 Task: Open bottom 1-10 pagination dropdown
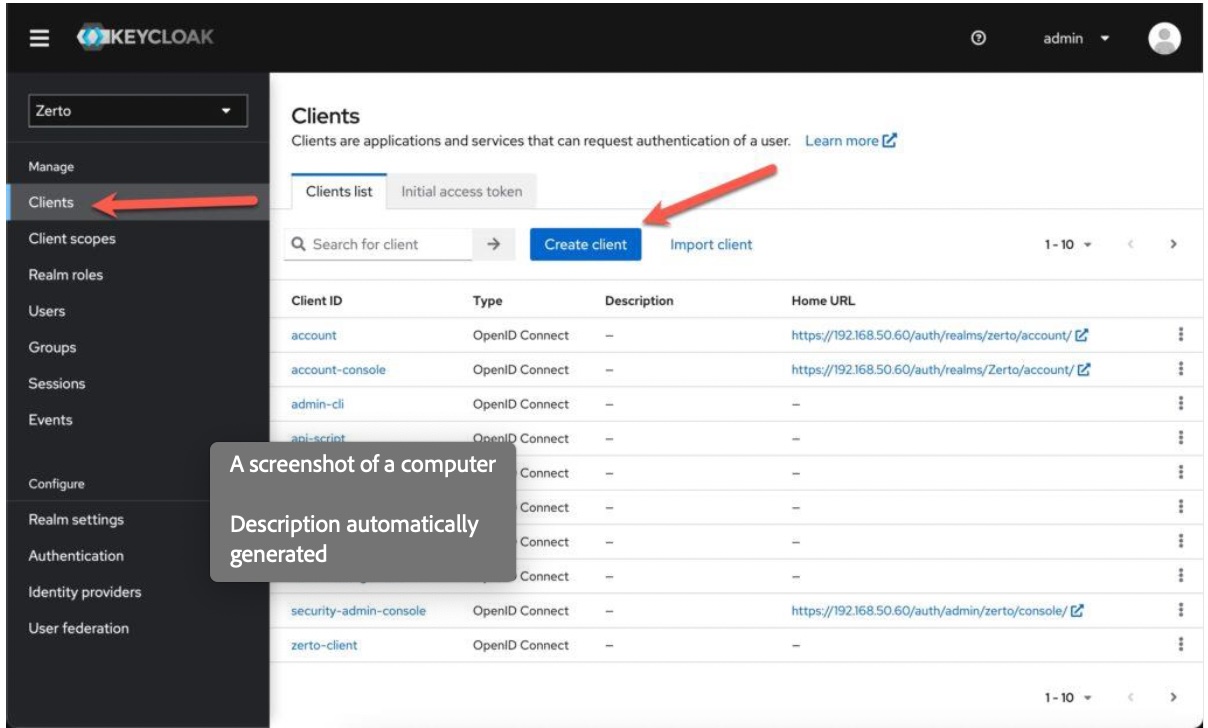pos(1068,697)
